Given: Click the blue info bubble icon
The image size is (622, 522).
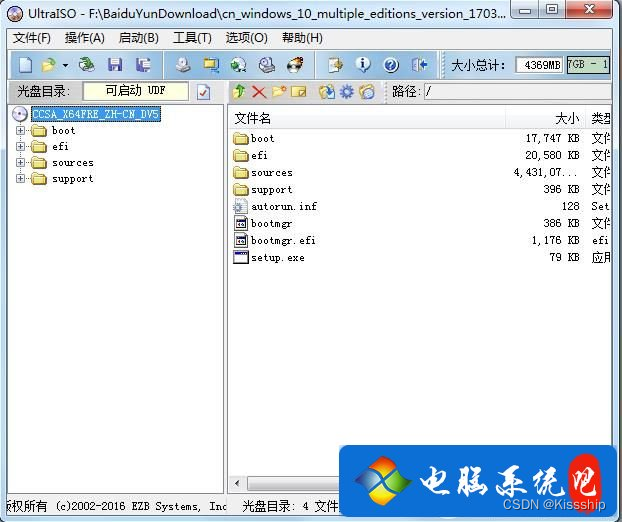Looking at the screenshot, I should point(363,65).
